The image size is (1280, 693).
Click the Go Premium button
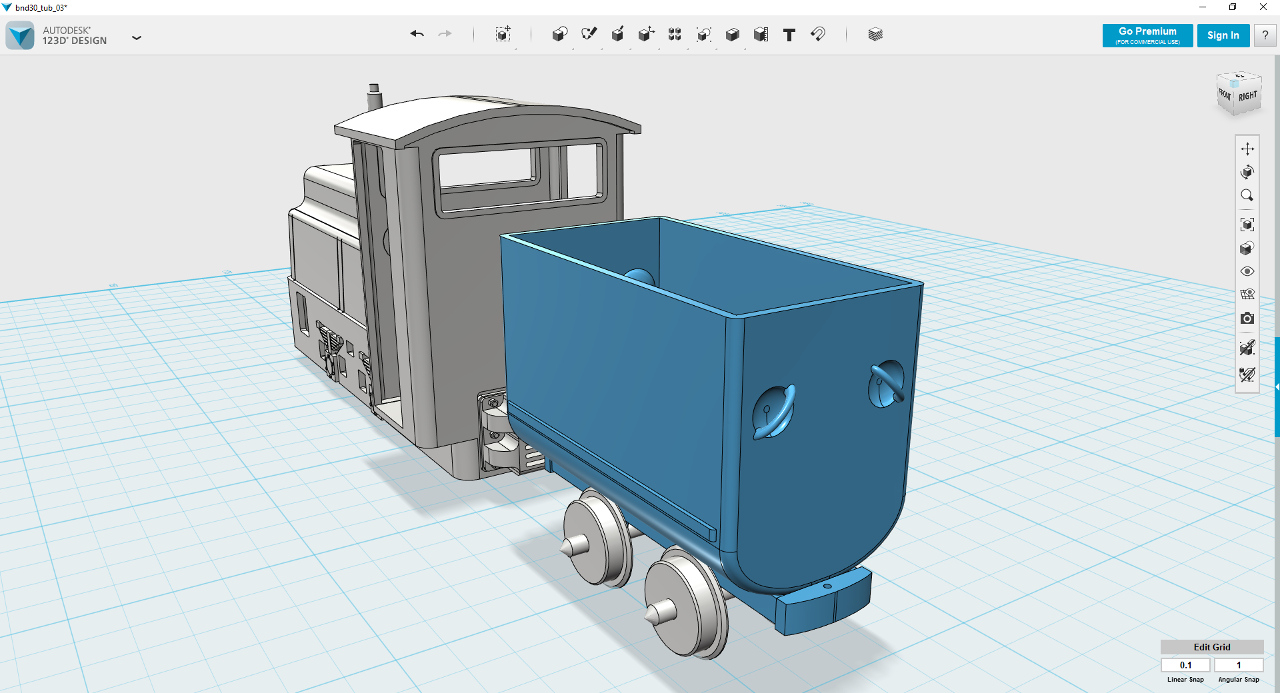point(1147,35)
